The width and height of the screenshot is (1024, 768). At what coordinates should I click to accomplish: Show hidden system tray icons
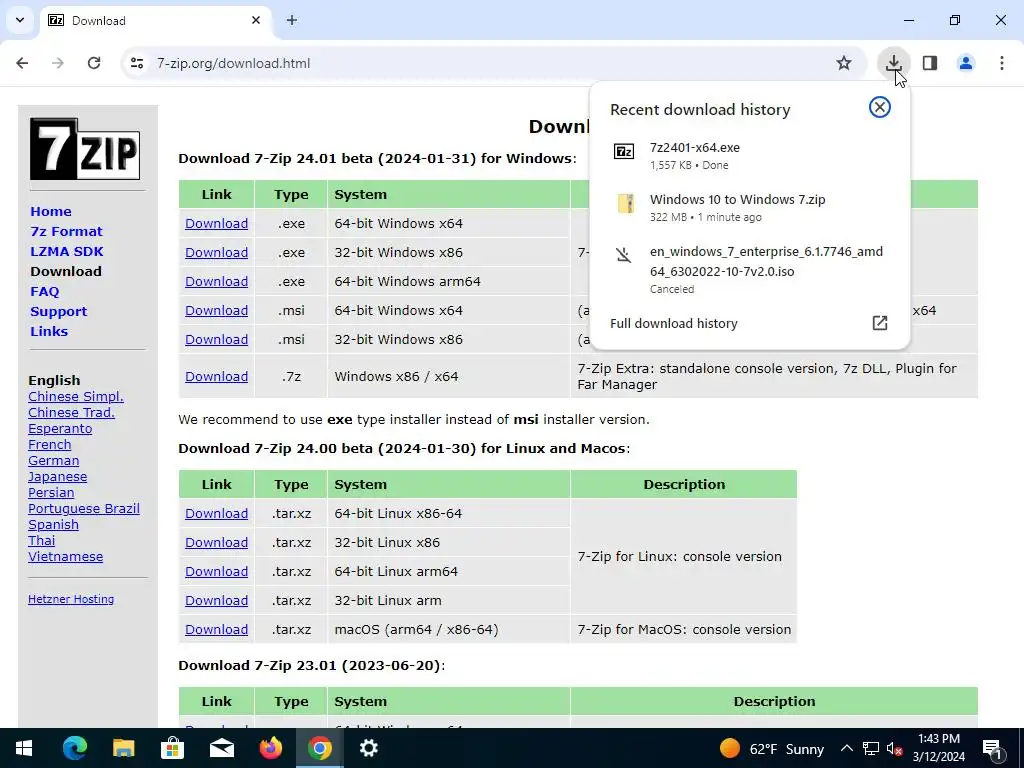pyautogui.click(x=846, y=748)
